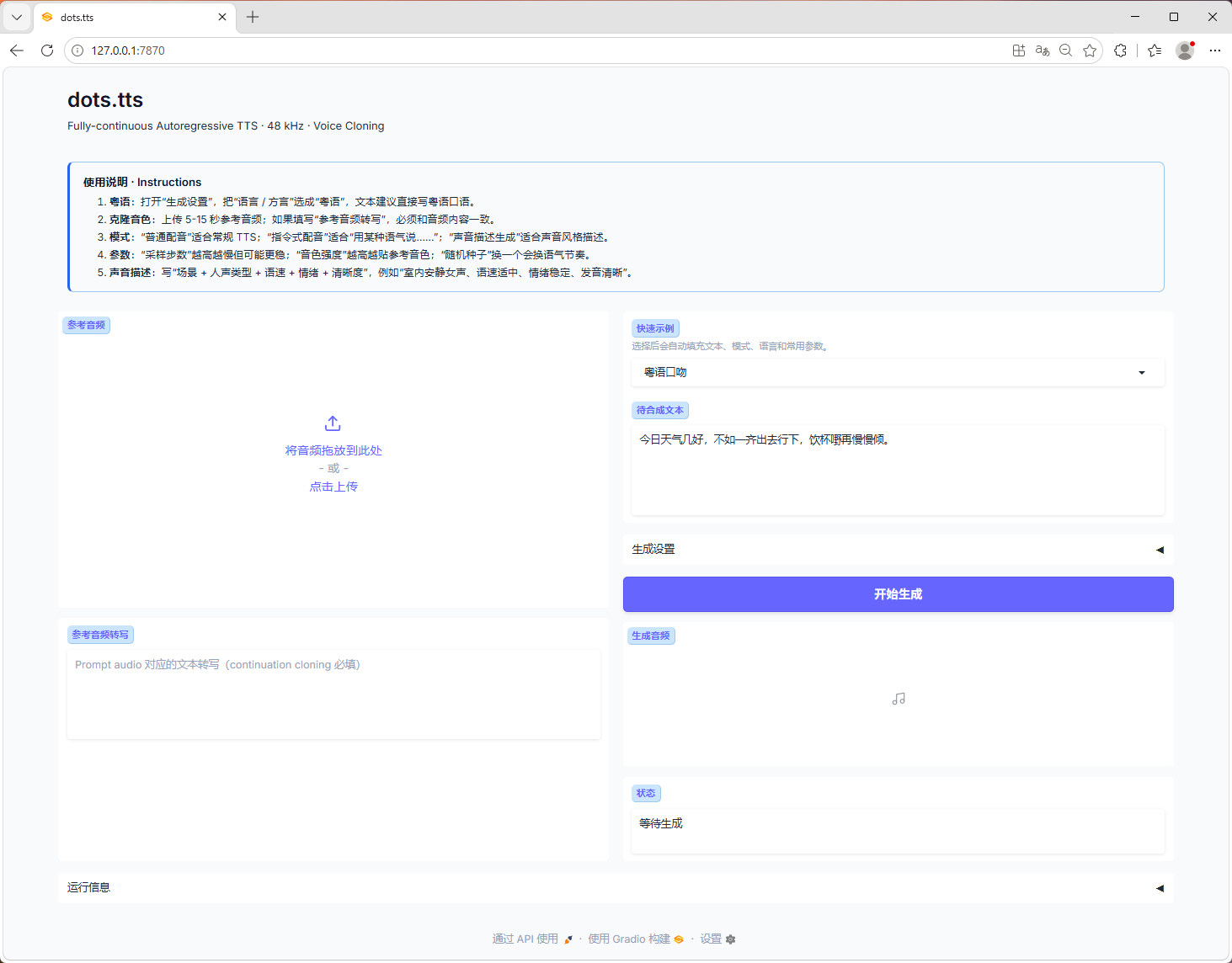Open the 设置 footer link with gear

pos(717,939)
